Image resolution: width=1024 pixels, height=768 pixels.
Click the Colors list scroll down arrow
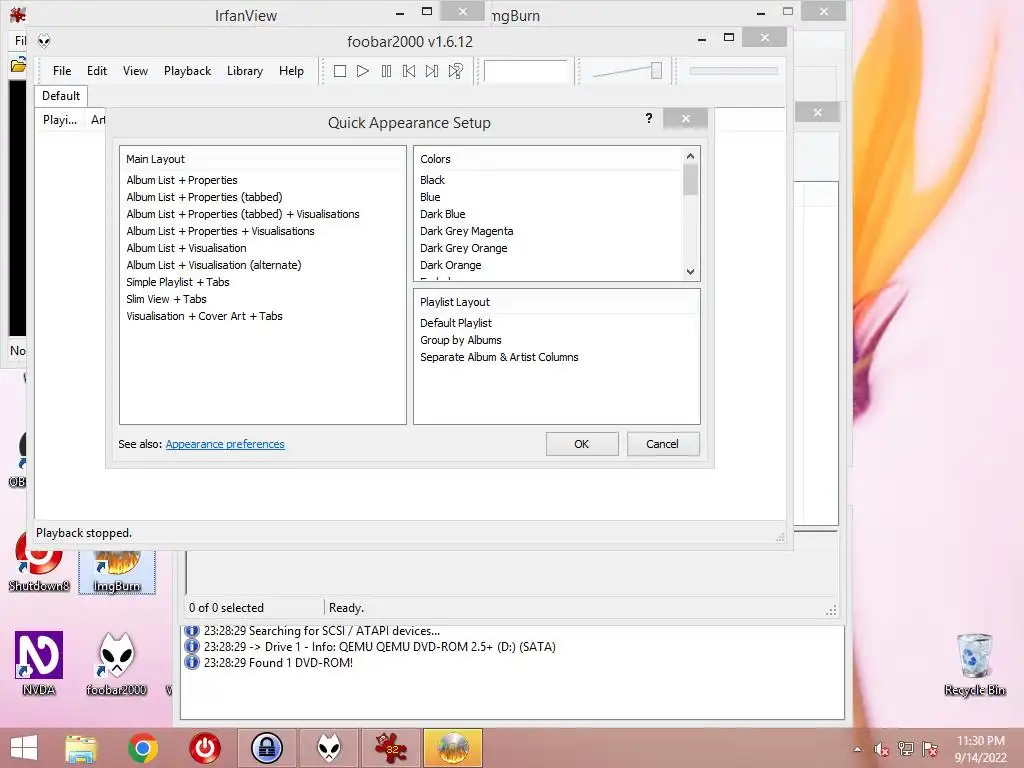[690, 272]
